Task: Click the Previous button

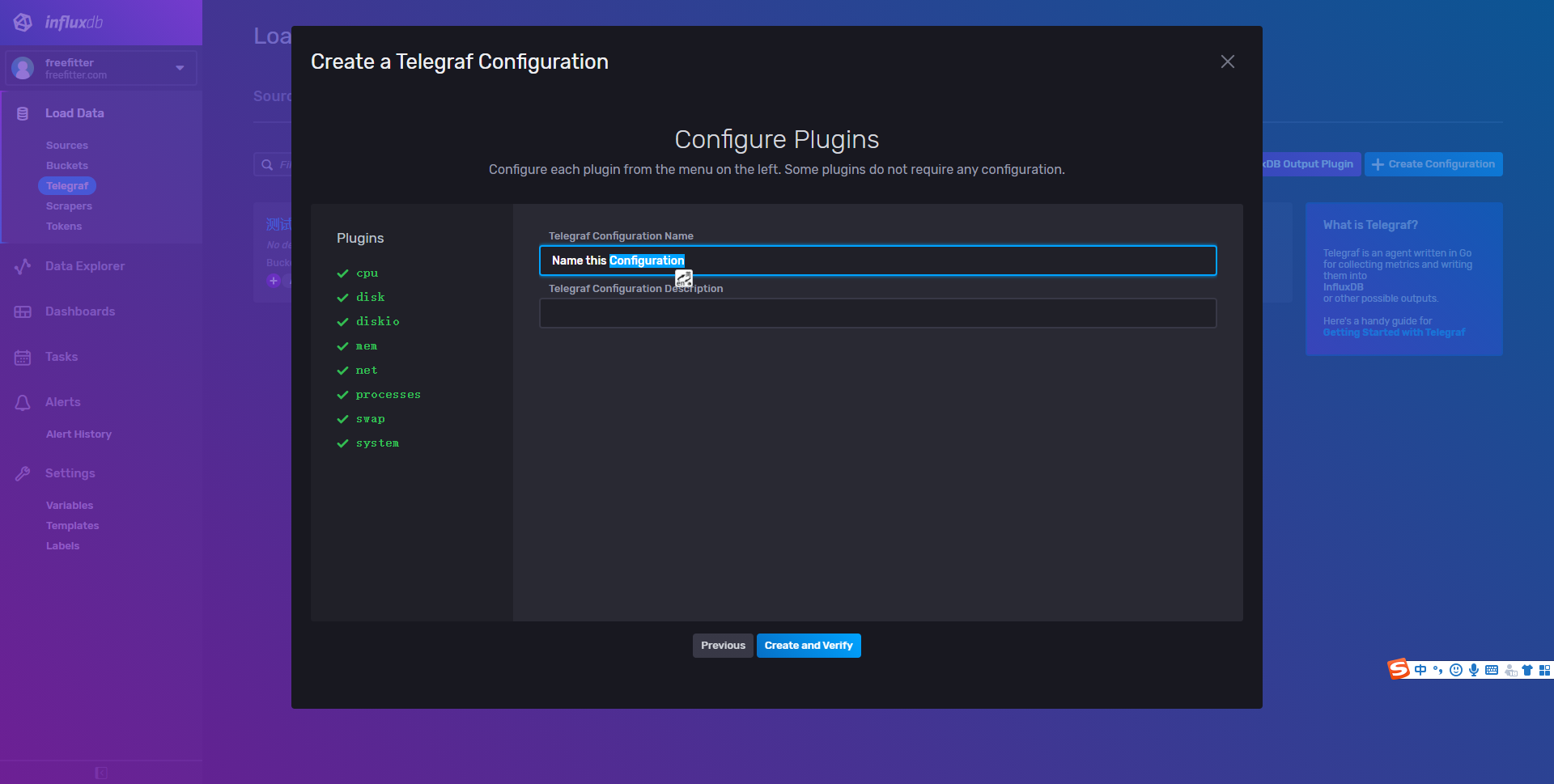Action: pyautogui.click(x=723, y=646)
